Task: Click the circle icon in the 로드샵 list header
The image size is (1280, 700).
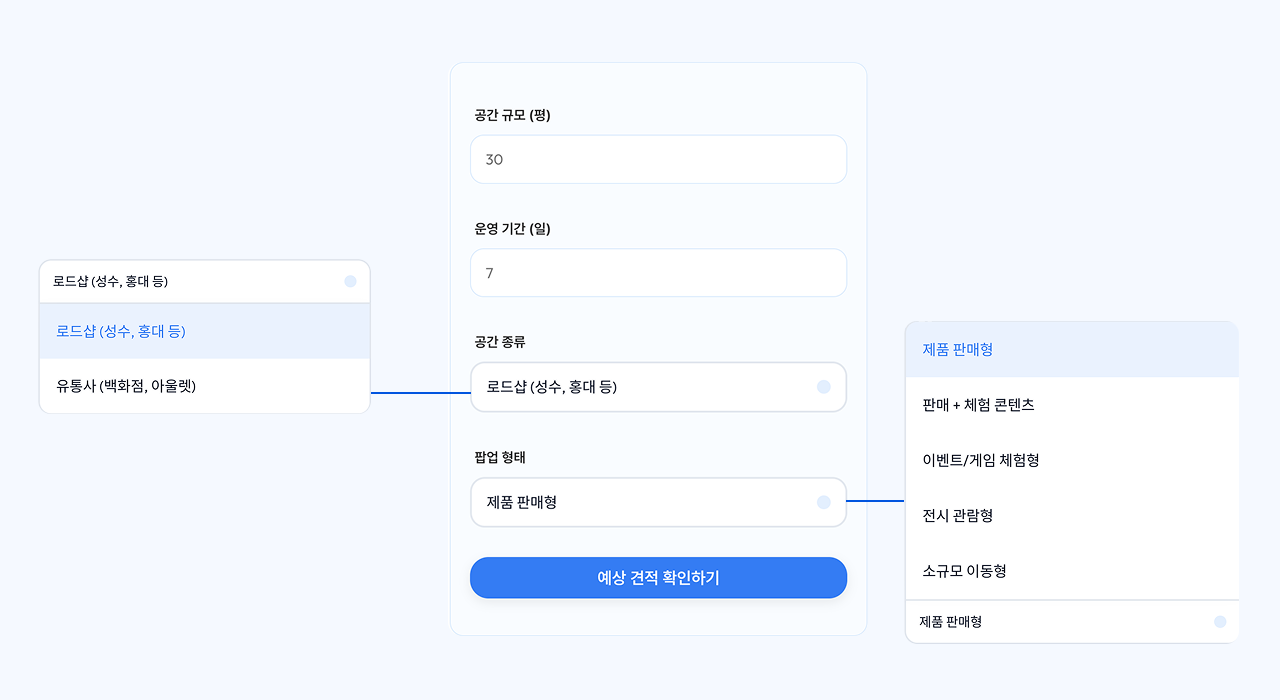Action: [x=350, y=281]
